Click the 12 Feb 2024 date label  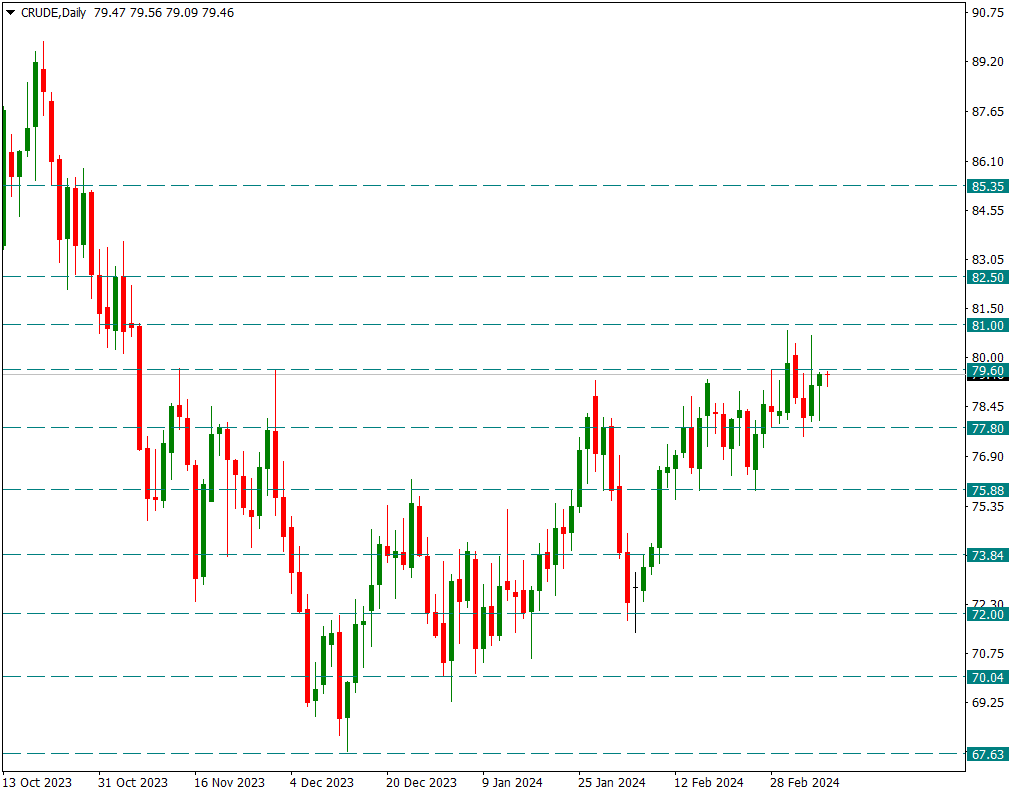pyautogui.click(x=709, y=782)
